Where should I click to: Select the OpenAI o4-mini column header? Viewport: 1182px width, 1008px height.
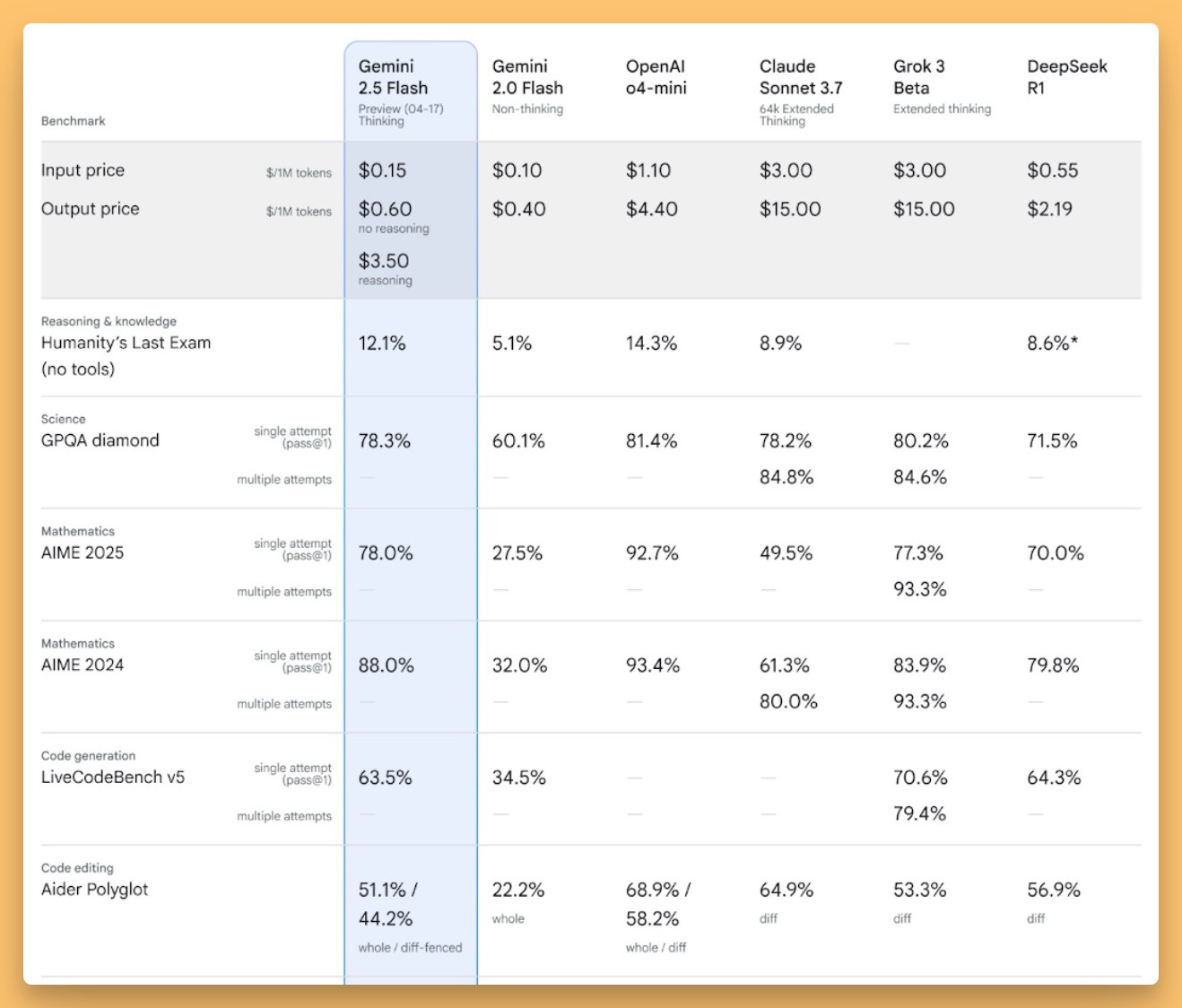[656, 77]
